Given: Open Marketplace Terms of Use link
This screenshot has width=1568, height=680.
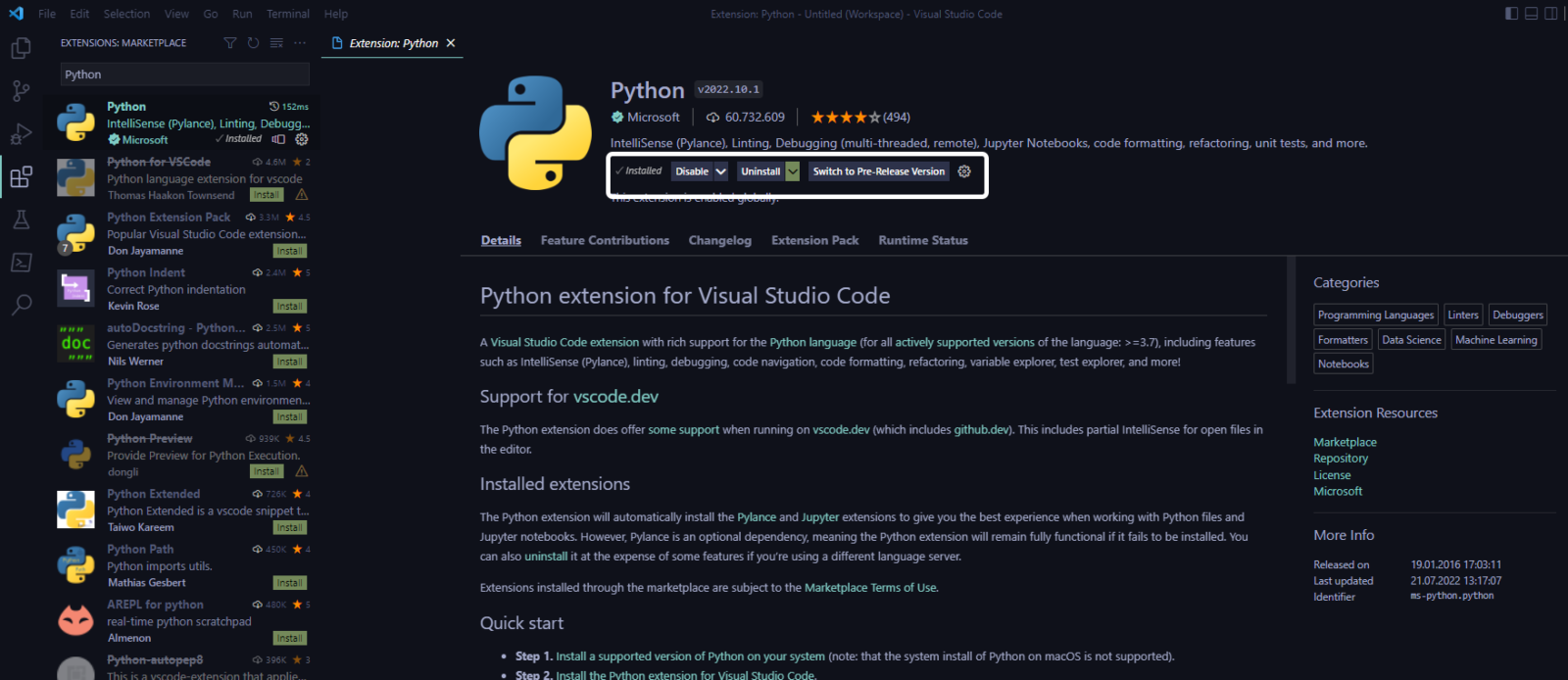Looking at the screenshot, I should 870,588.
